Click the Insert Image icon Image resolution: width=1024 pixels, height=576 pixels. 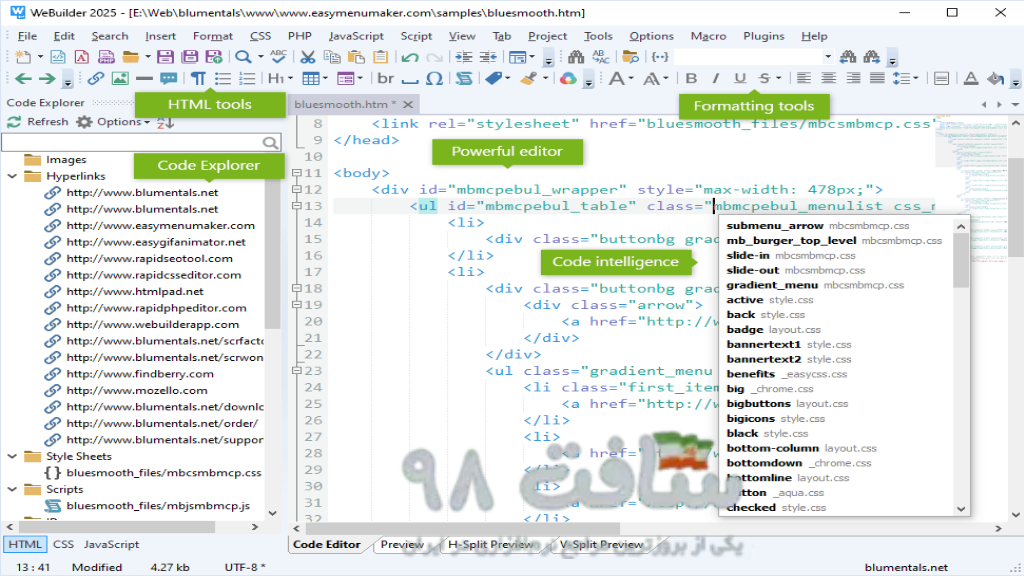tap(120, 79)
